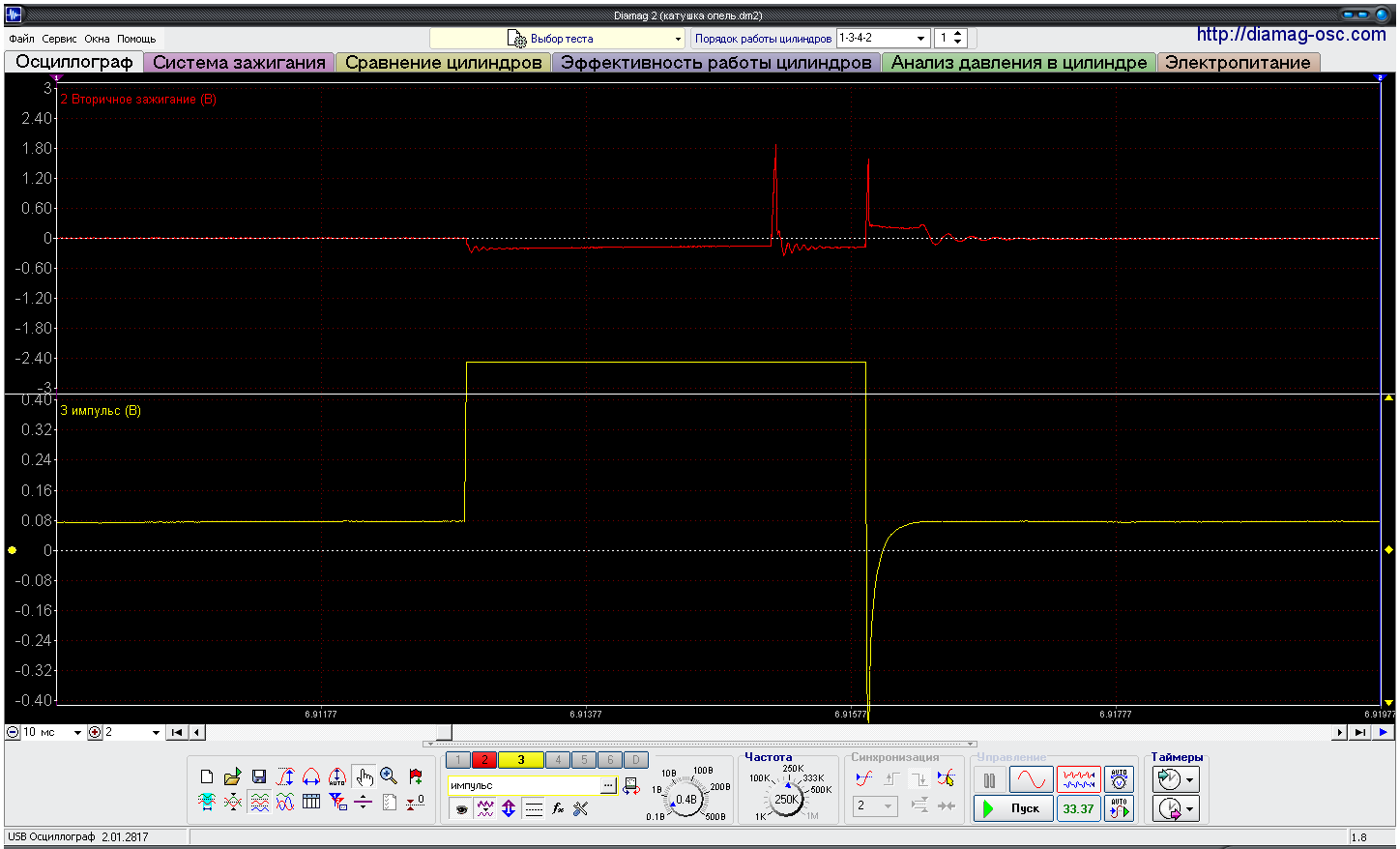1400x849 pixels.
Task: Click the minus zoom out time icon
Action: pos(13,733)
